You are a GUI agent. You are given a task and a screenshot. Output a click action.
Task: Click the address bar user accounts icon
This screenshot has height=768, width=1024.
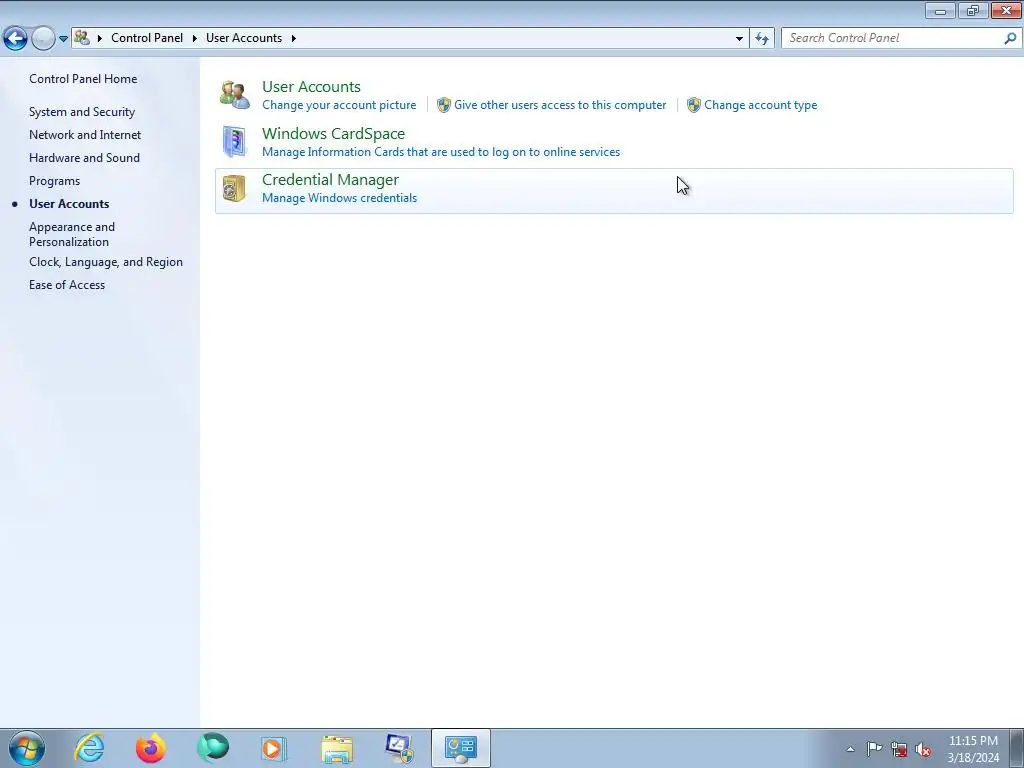coord(82,38)
